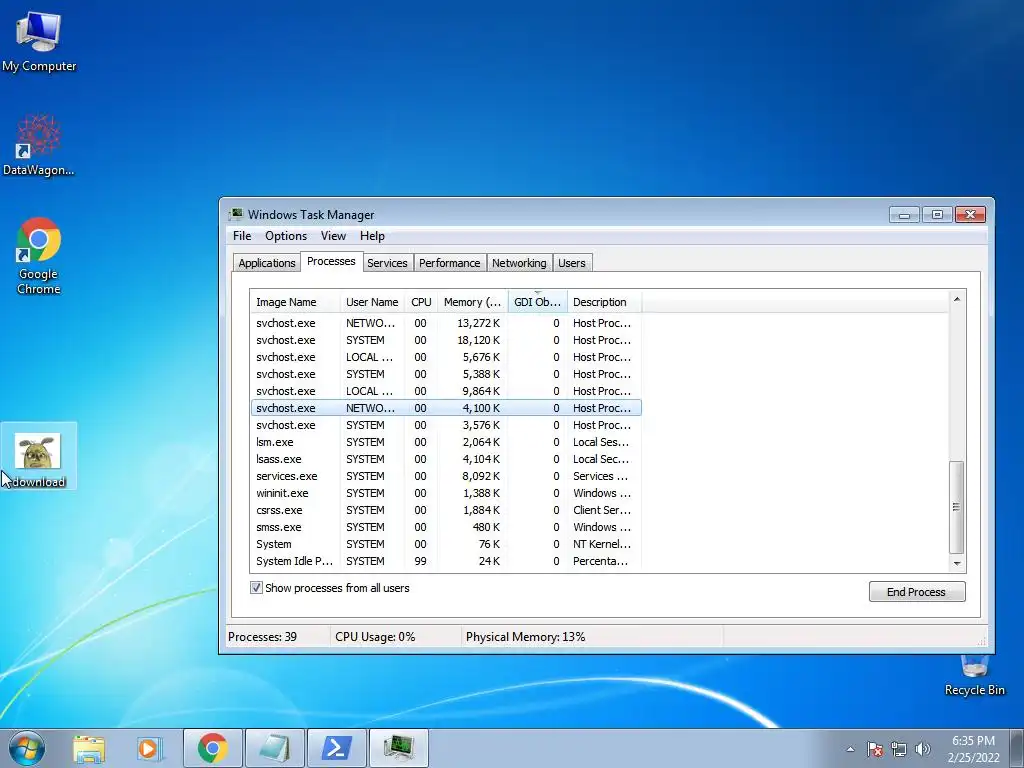Sort by the CPU column header
The height and width of the screenshot is (768, 1024).
tap(421, 302)
